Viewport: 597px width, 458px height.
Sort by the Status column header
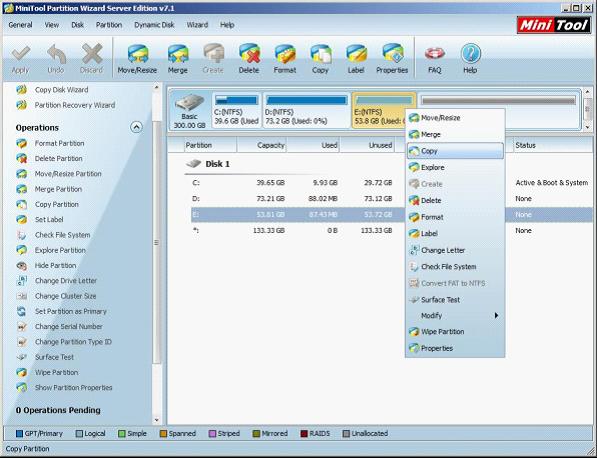click(552, 145)
